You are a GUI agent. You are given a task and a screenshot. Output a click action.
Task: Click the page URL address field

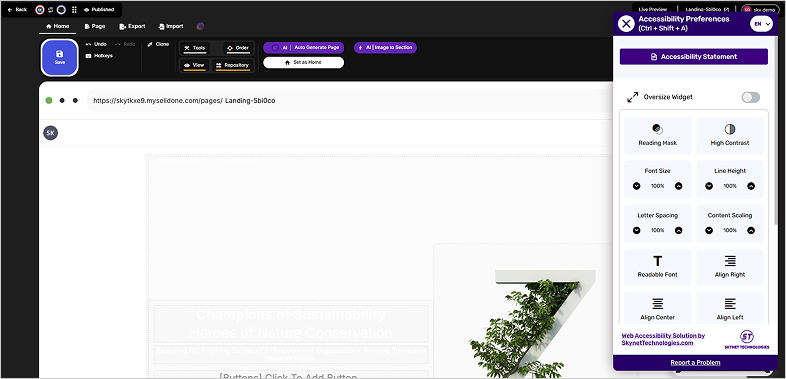pos(351,100)
